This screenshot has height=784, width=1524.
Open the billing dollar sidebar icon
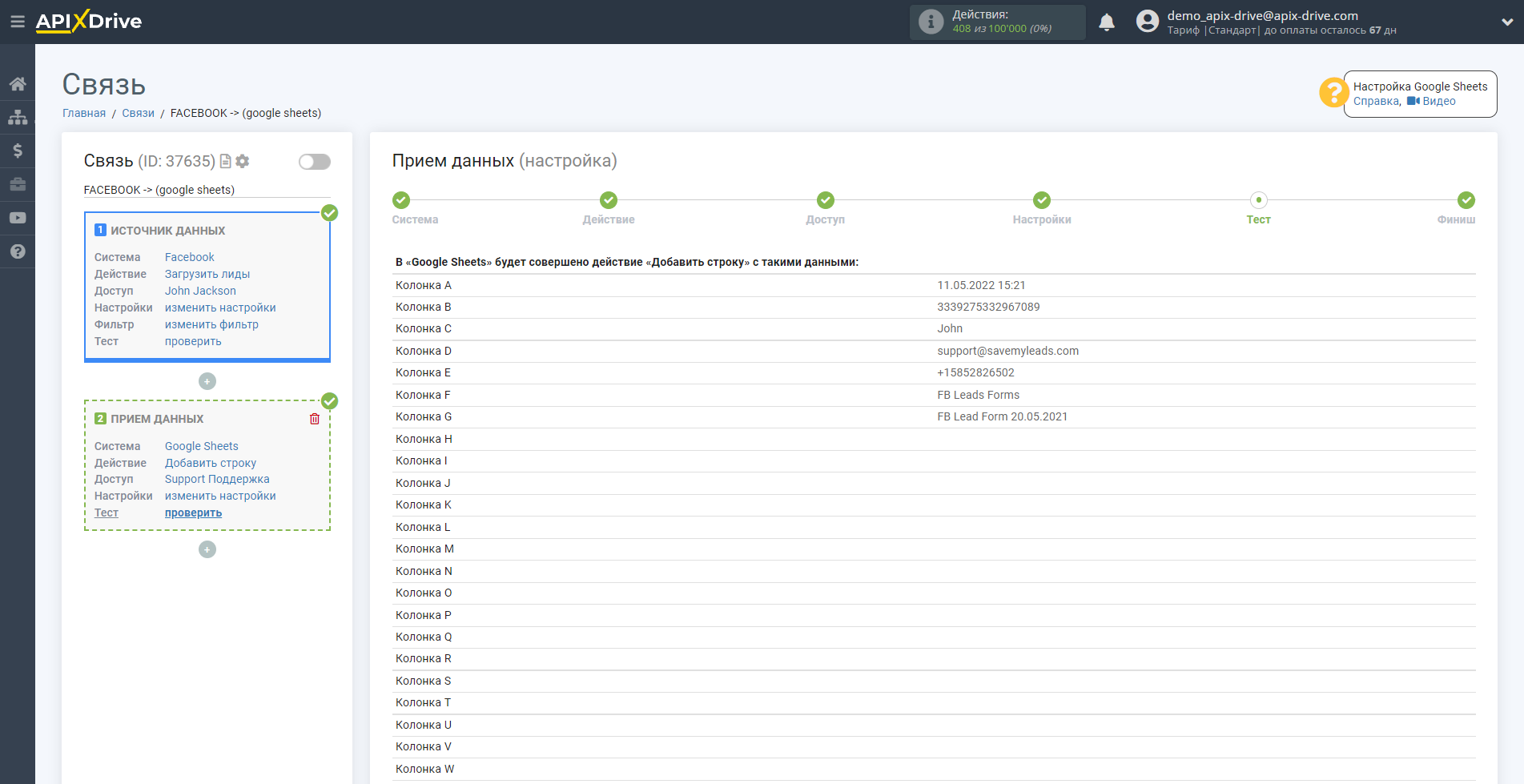[18, 151]
